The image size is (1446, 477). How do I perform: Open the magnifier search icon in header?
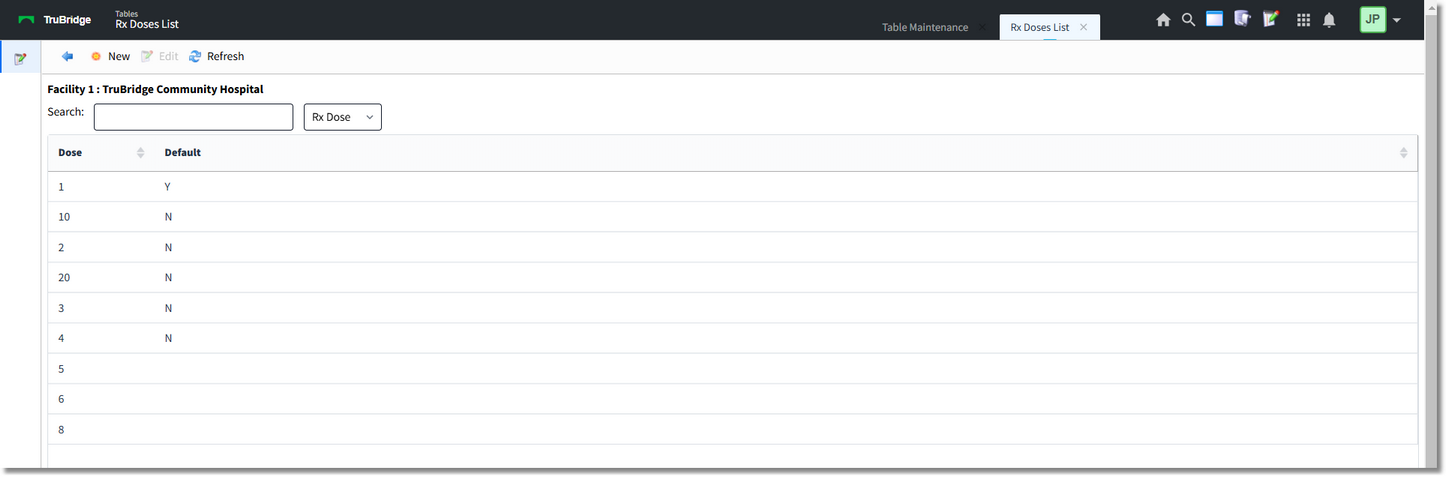1188,19
